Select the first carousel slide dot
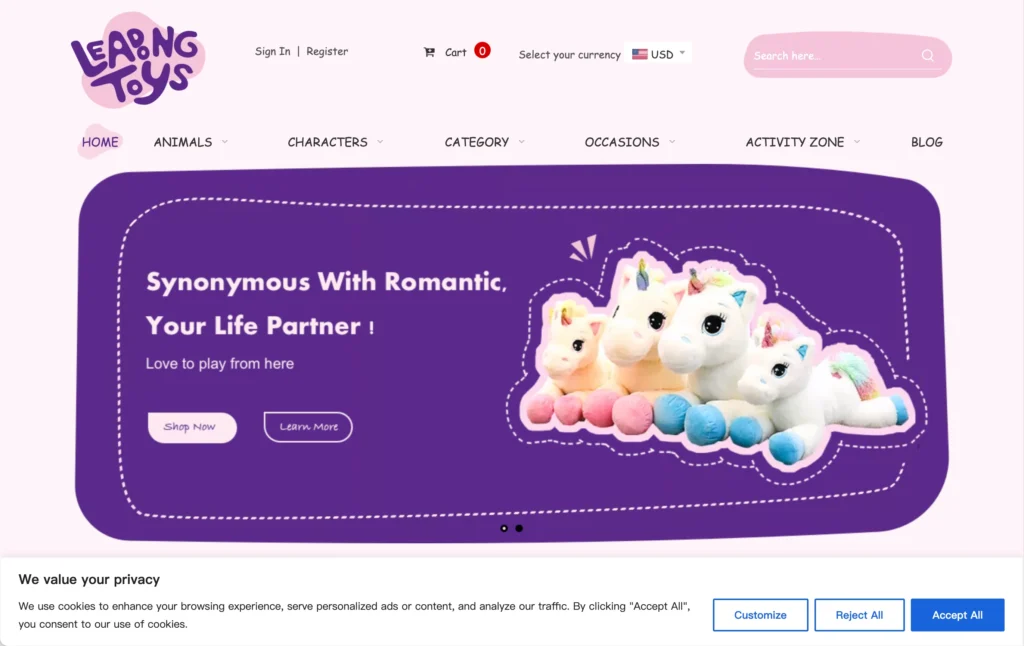 [x=504, y=528]
